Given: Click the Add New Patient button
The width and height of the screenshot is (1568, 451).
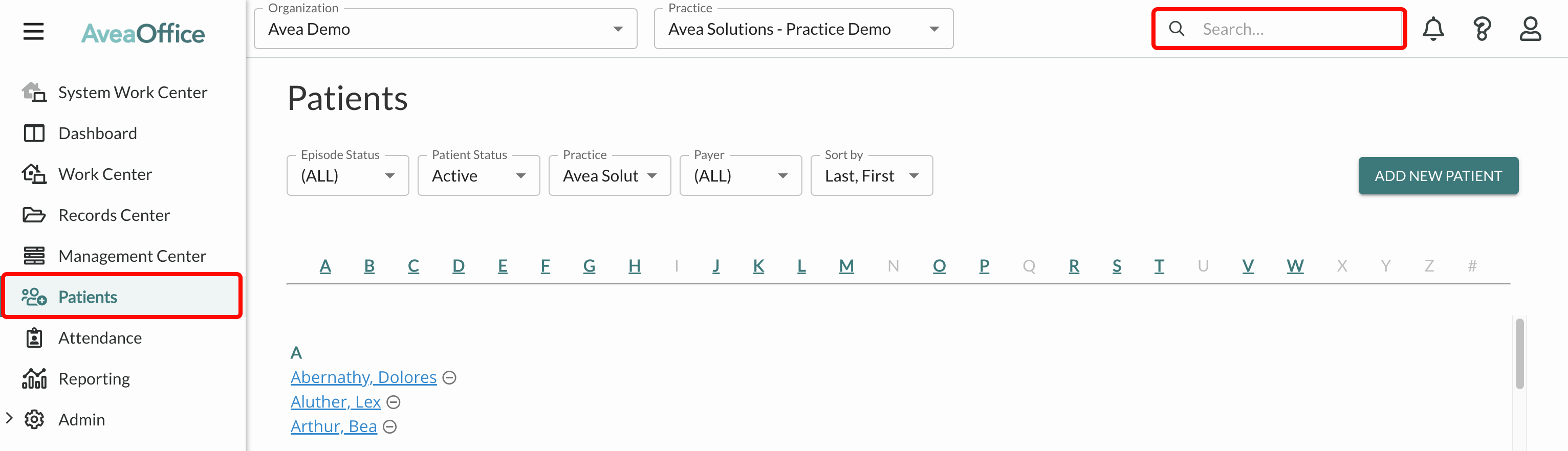Looking at the screenshot, I should click(x=1438, y=176).
